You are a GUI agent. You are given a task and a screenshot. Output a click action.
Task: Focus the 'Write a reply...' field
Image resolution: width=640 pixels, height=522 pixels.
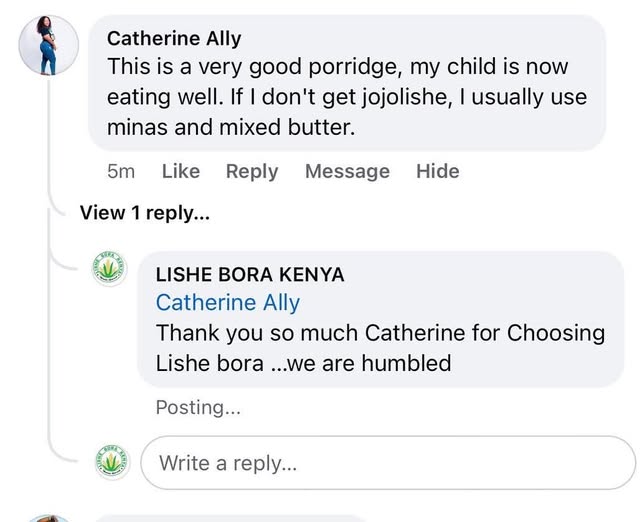coord(388,463)
